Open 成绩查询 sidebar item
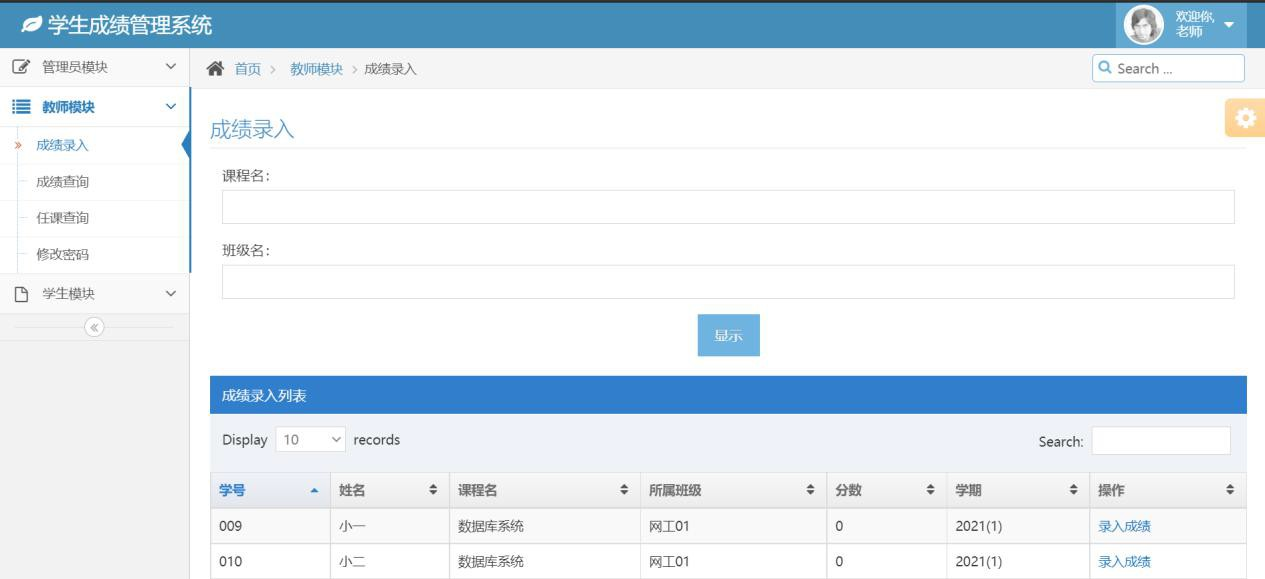 pos(62,182)
